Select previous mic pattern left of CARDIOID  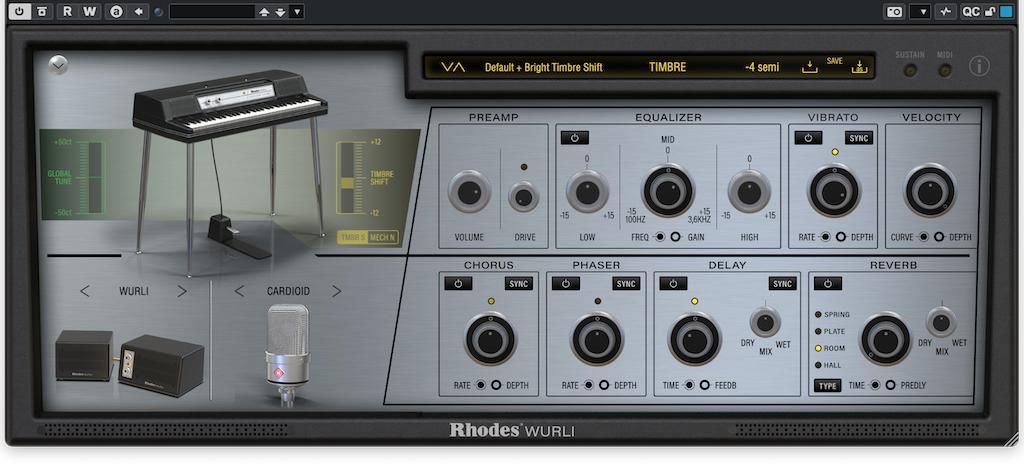pyautogui.click(x=239, y=291)
